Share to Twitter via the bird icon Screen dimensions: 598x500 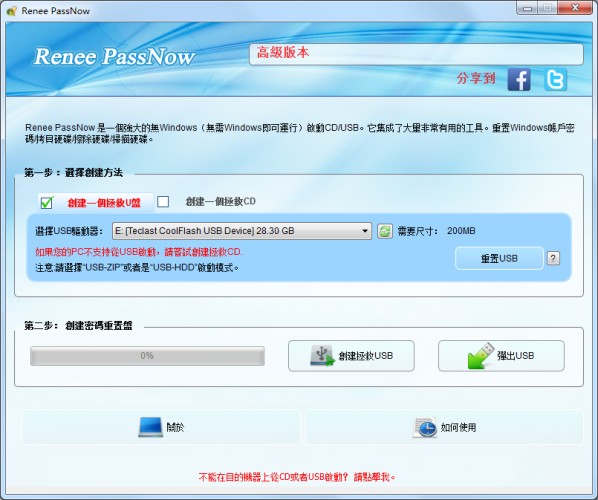[x=555, y=79]
